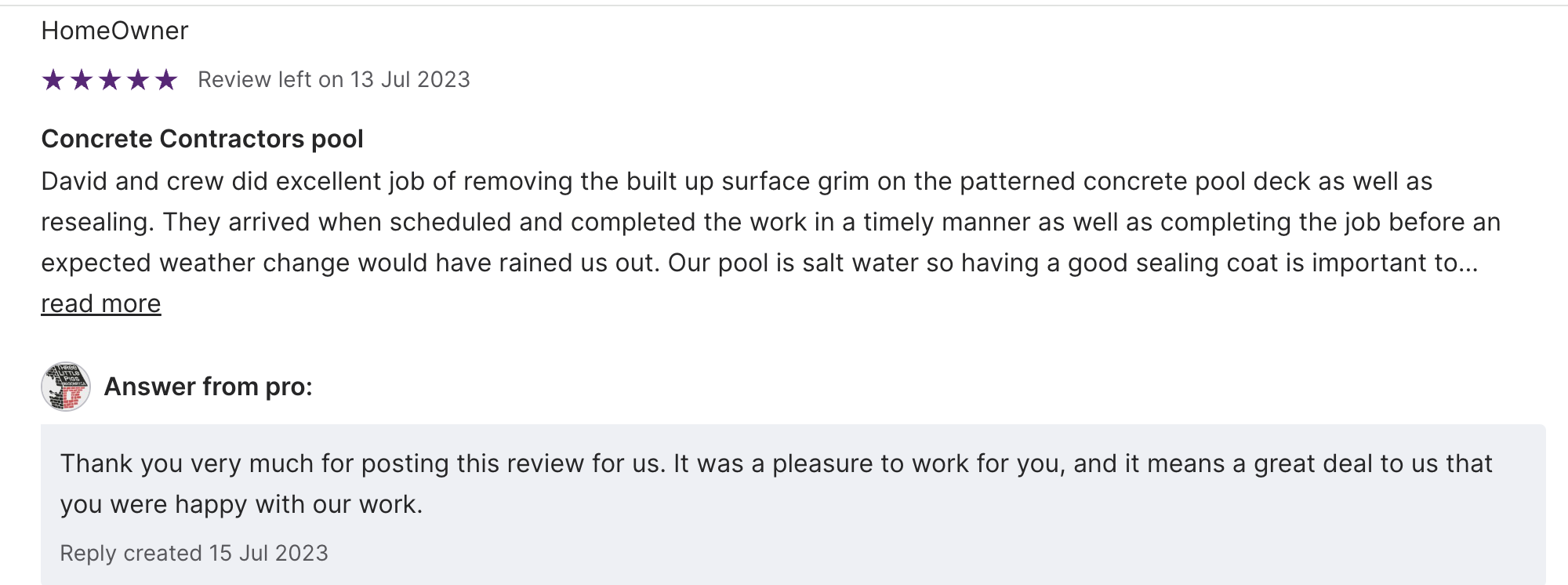Click the first purple rating star
Screen dimensions: 1568x585
coord(53,79)
